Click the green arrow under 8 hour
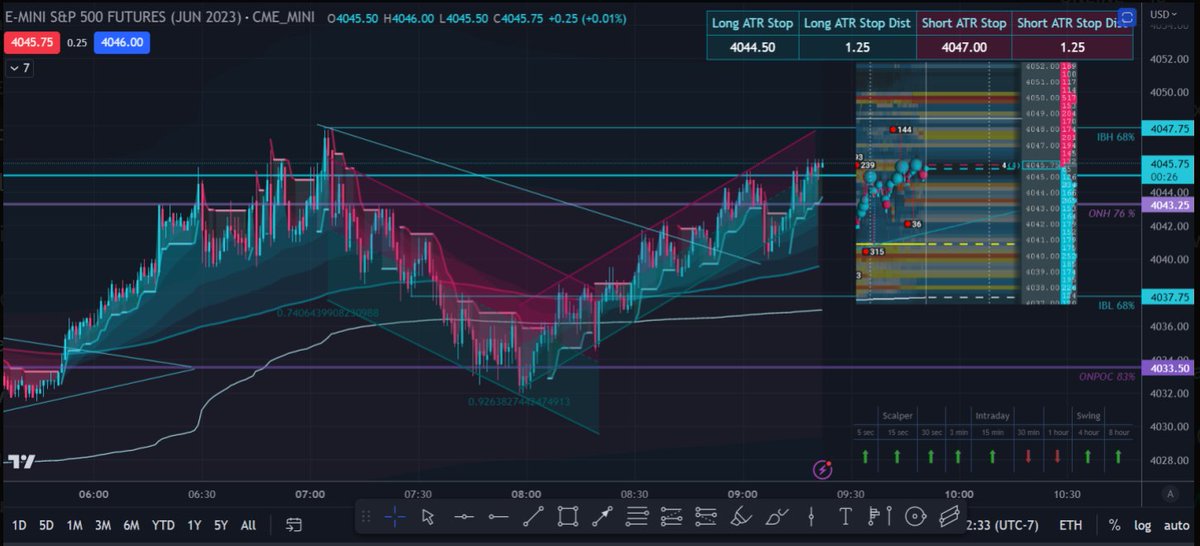 [x=1118, y=456]
